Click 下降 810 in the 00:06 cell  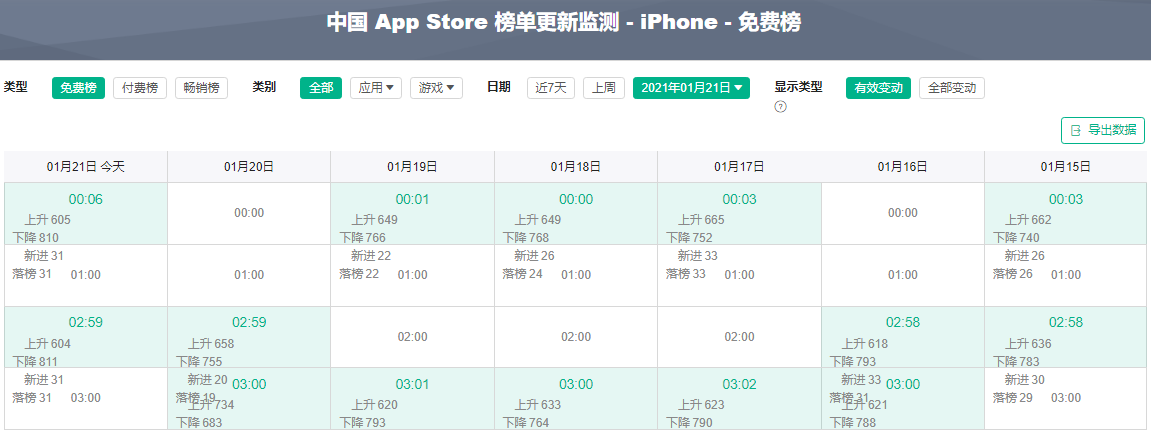pos(35,238)
